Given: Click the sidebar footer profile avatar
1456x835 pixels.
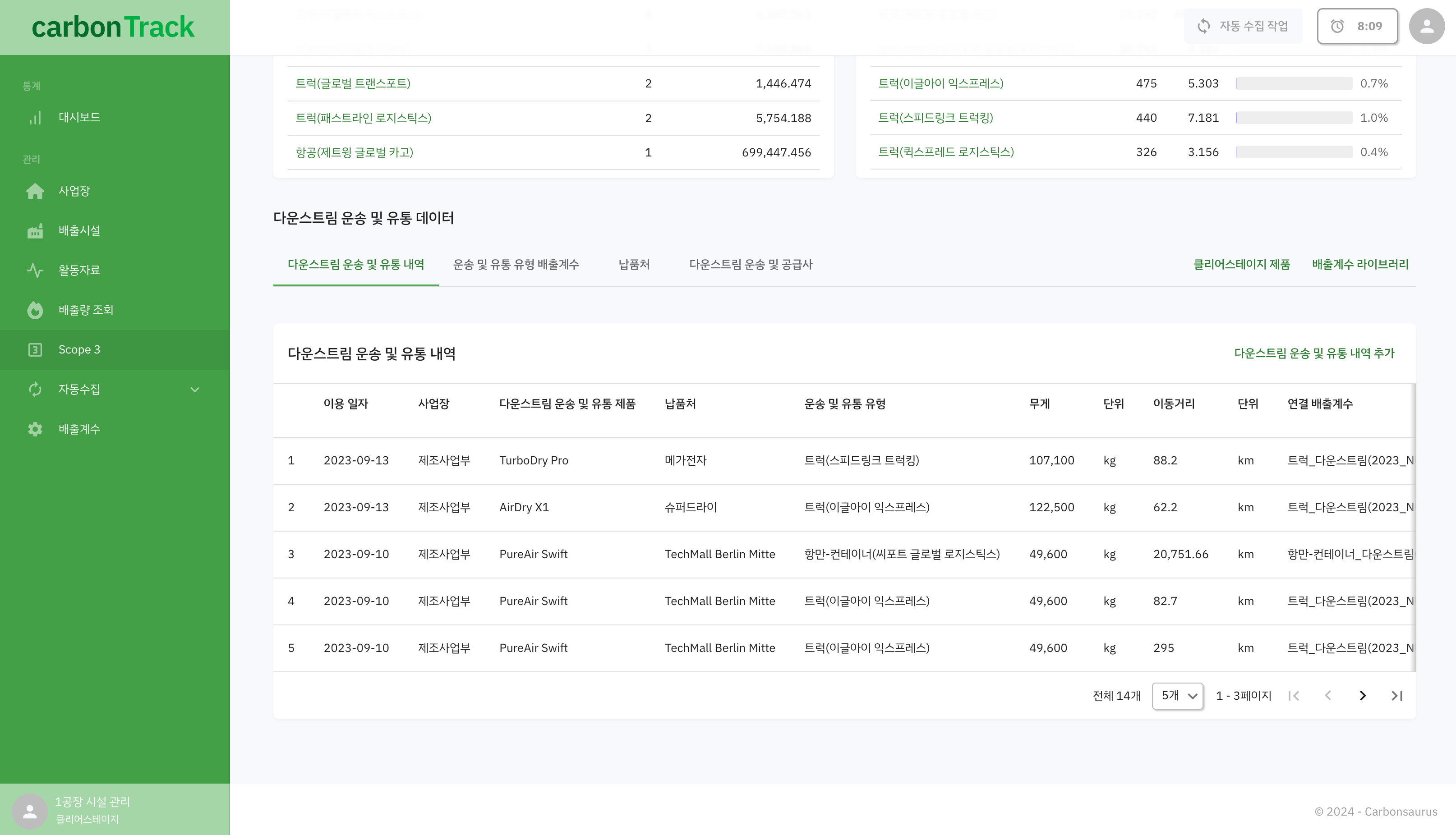Looking at the screenshot, I should point(29,811).
